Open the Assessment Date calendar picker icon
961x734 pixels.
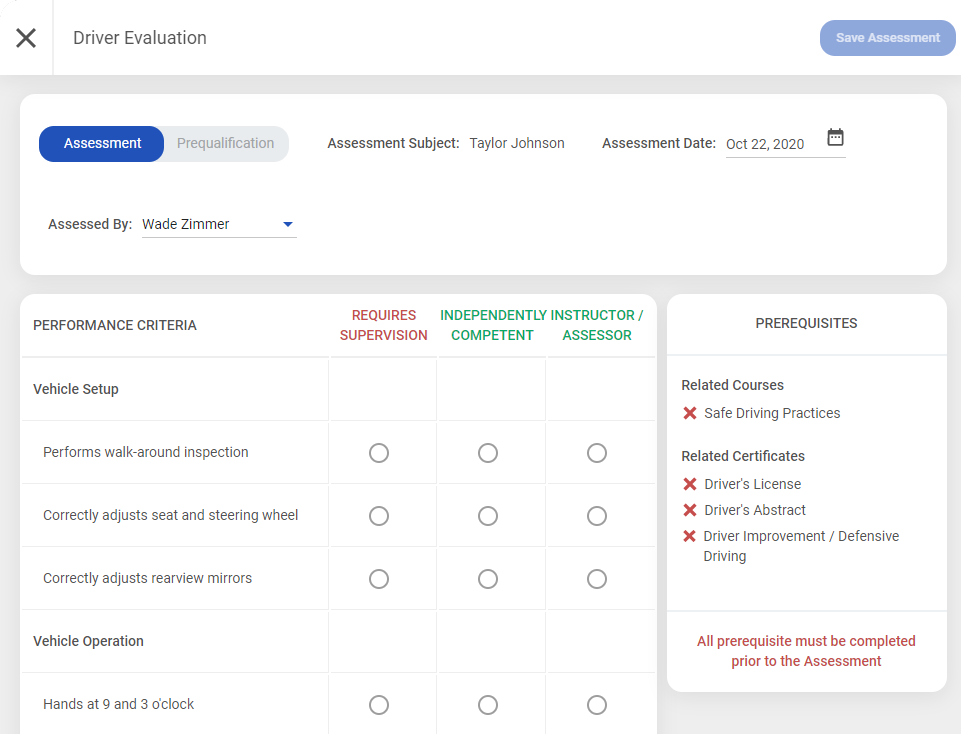[x=835, y=137]
